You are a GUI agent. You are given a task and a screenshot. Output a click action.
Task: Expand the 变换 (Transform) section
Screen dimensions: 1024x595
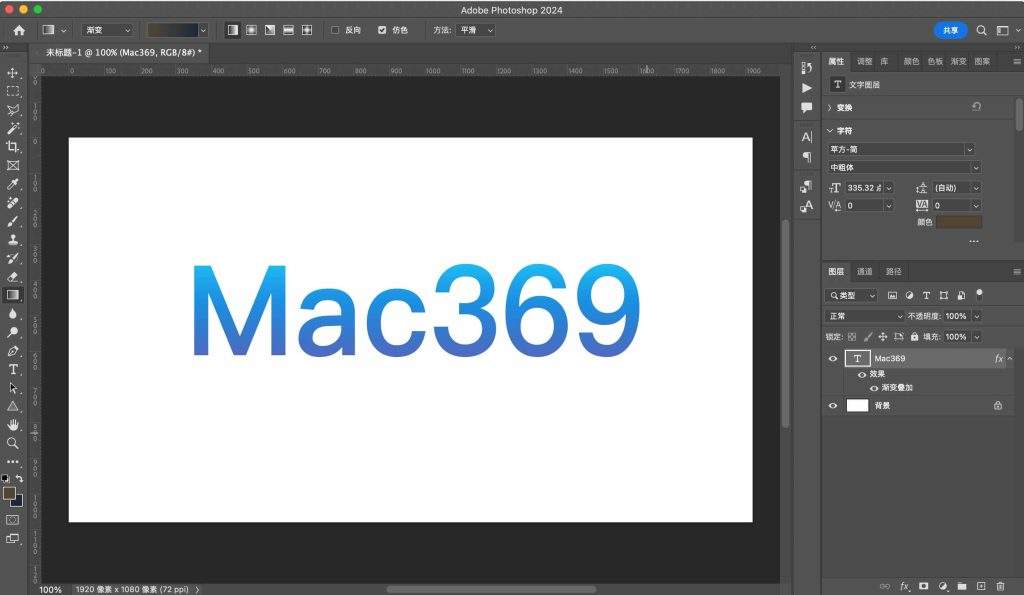[x=830, y=107]
